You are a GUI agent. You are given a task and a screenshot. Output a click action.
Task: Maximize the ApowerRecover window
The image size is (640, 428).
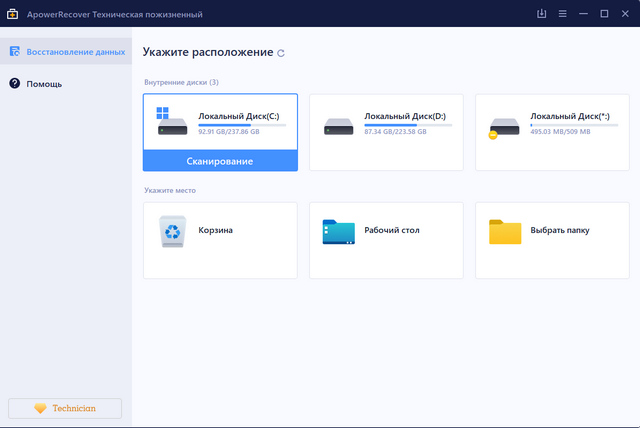pos(604,13)
